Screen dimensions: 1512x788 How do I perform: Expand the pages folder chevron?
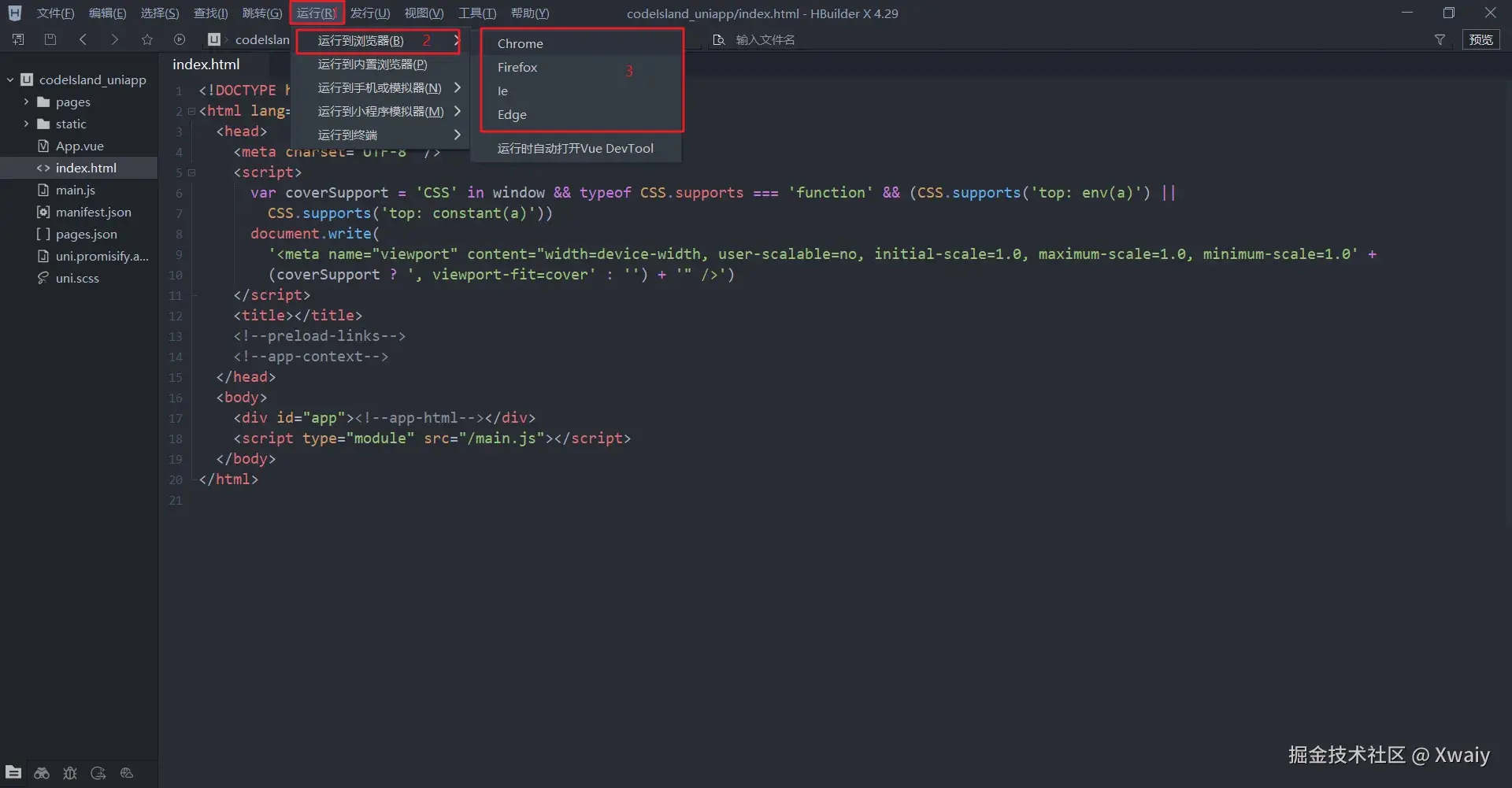pyautogui.click(x=26, y=102)
